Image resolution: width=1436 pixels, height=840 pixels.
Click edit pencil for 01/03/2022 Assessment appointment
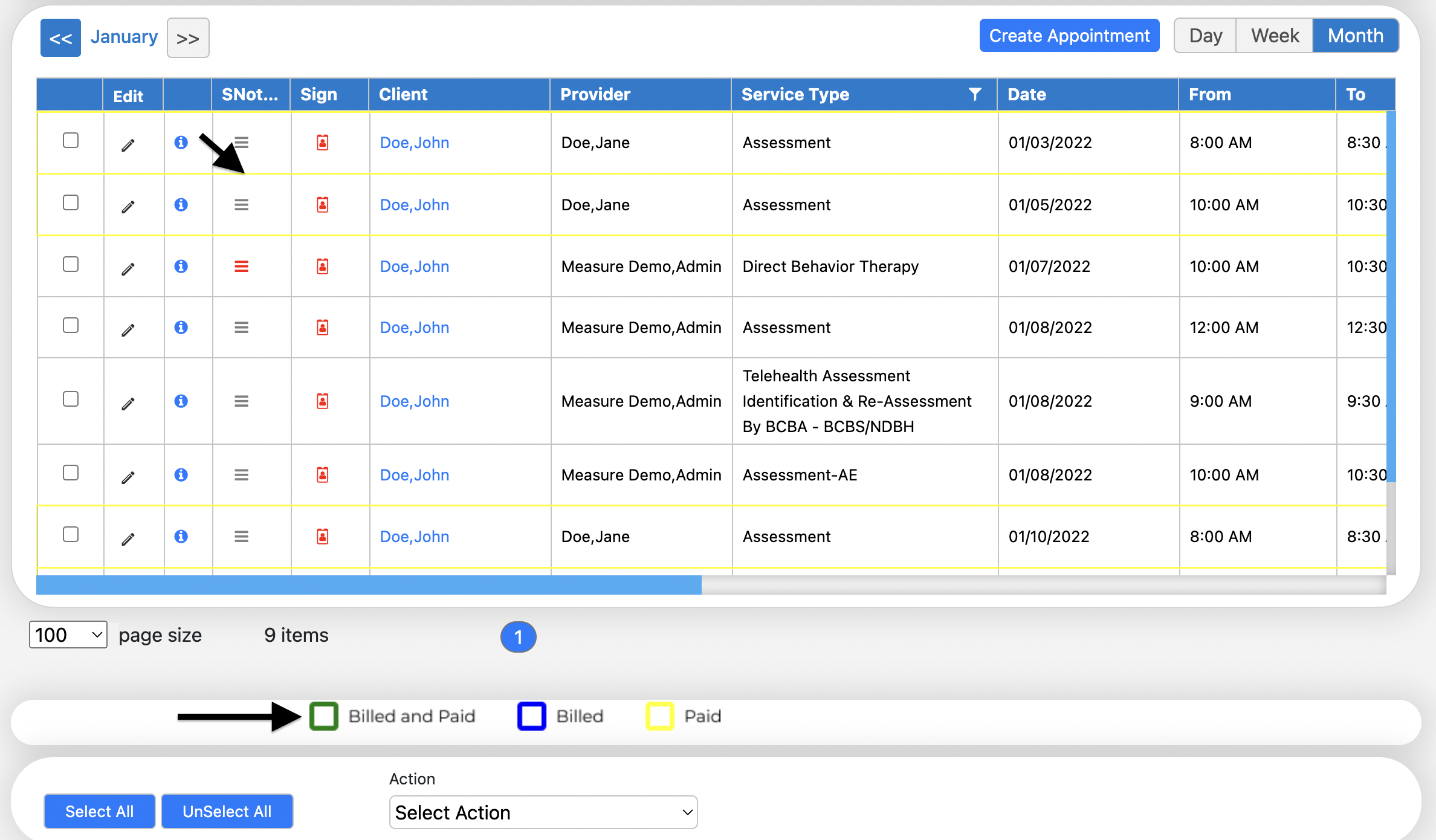(x=128, y=145)
